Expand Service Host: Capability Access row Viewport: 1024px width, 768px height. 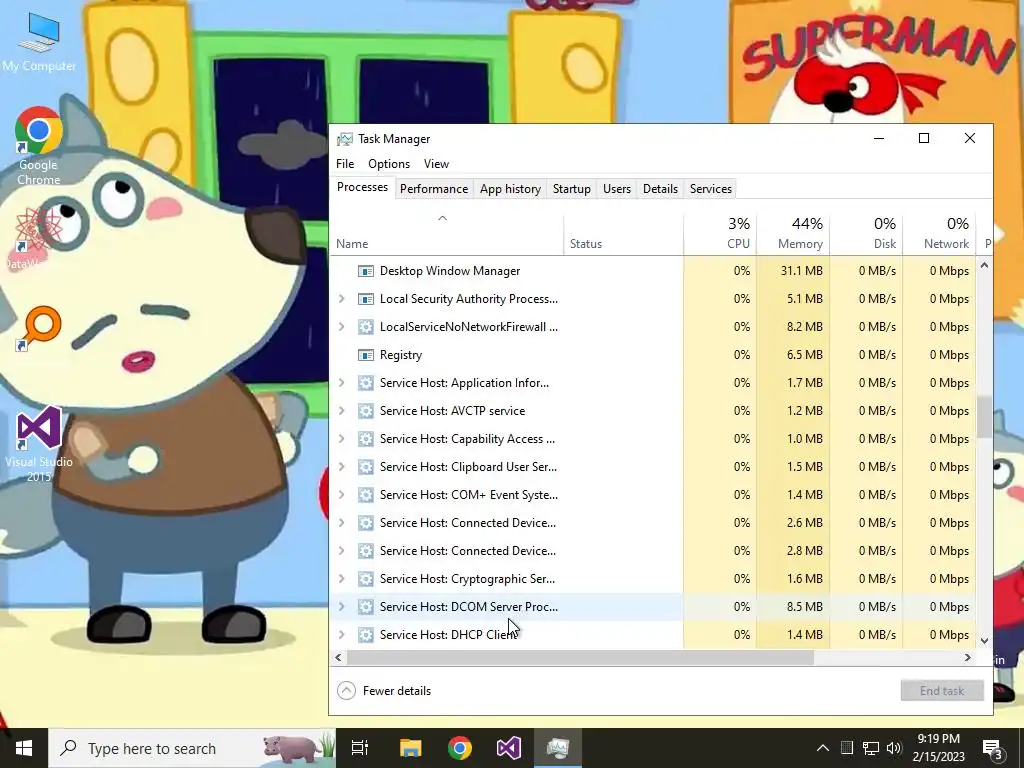tap(341, 440)
